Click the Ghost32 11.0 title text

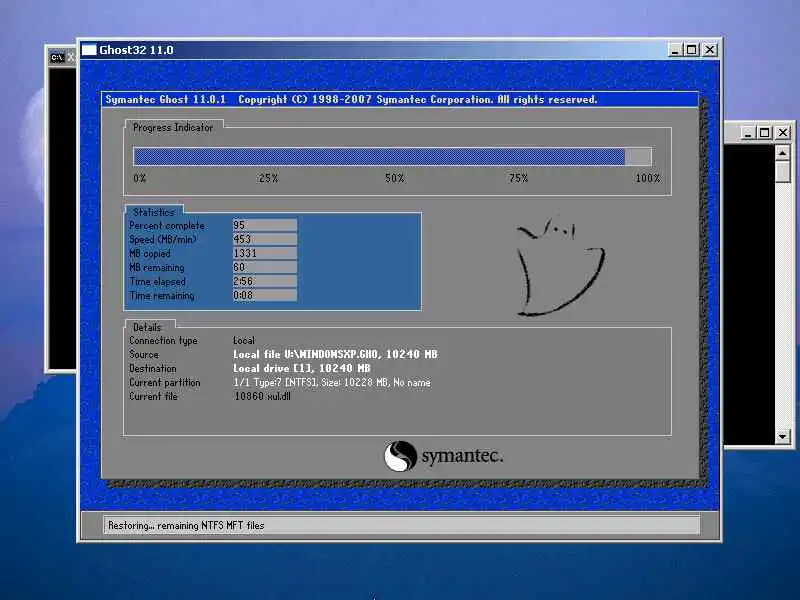click(136, 50)
